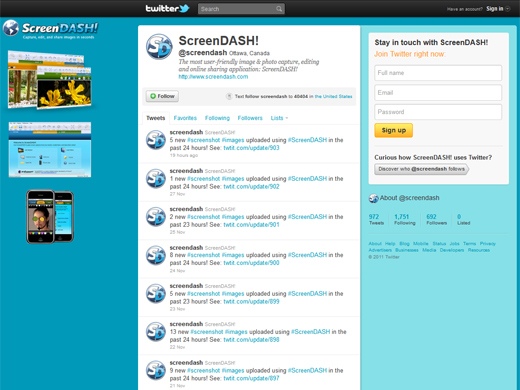Click the About footer link
Screen dimensions: 520x390
coord(375,244)
